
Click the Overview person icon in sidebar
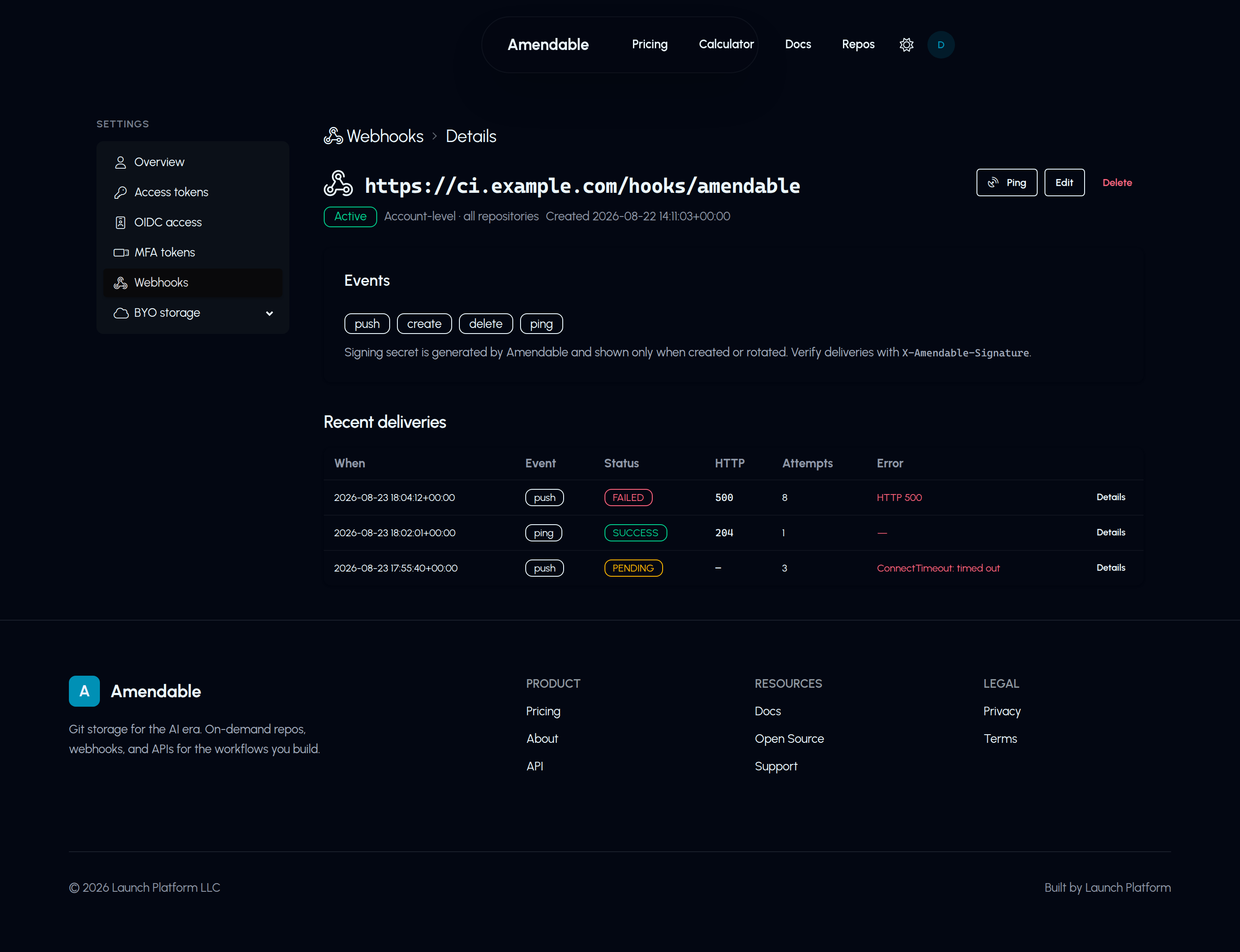(120, 163)
